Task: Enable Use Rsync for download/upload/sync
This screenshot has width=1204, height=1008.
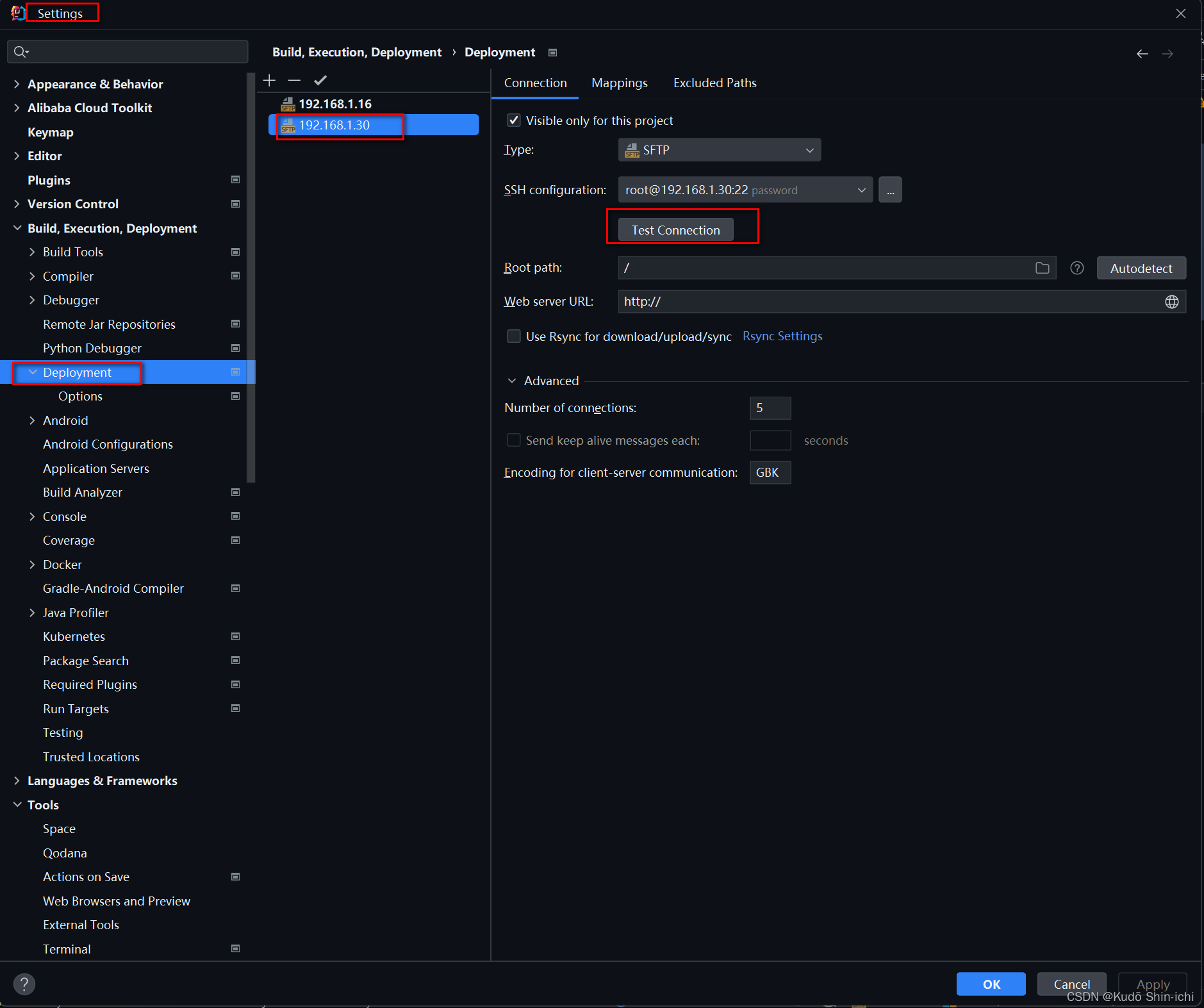Action: (x=514, y=336)
